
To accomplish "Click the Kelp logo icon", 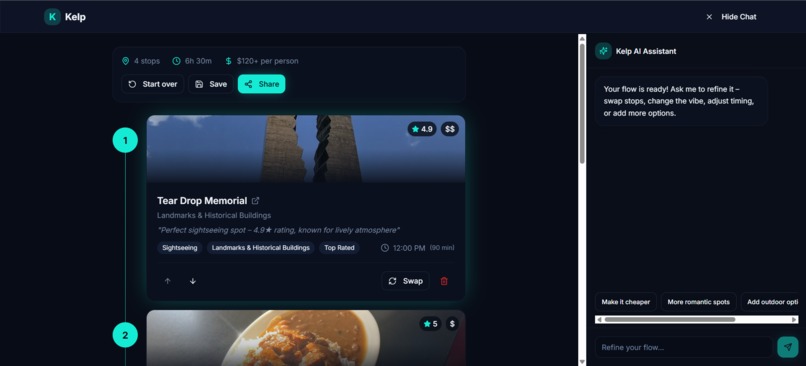I will (x=52, y=17).
